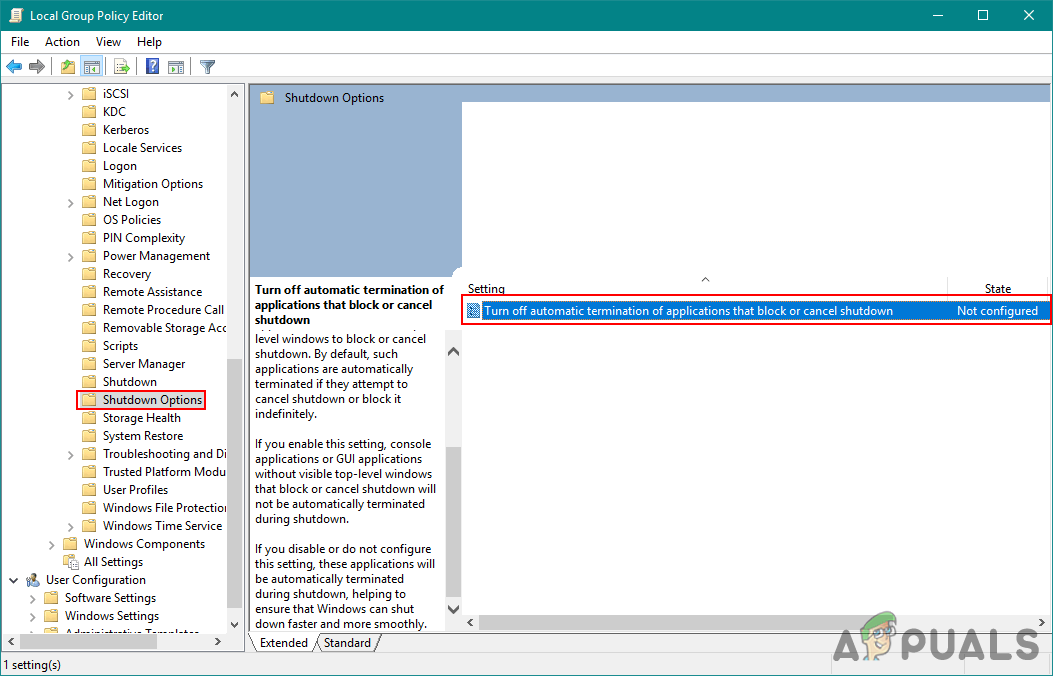Image resolution: width=1053 pixels, height=676 pixels.
Task: Click settings list horizontal scroll left arrow
Action: (x=471, y=623)
